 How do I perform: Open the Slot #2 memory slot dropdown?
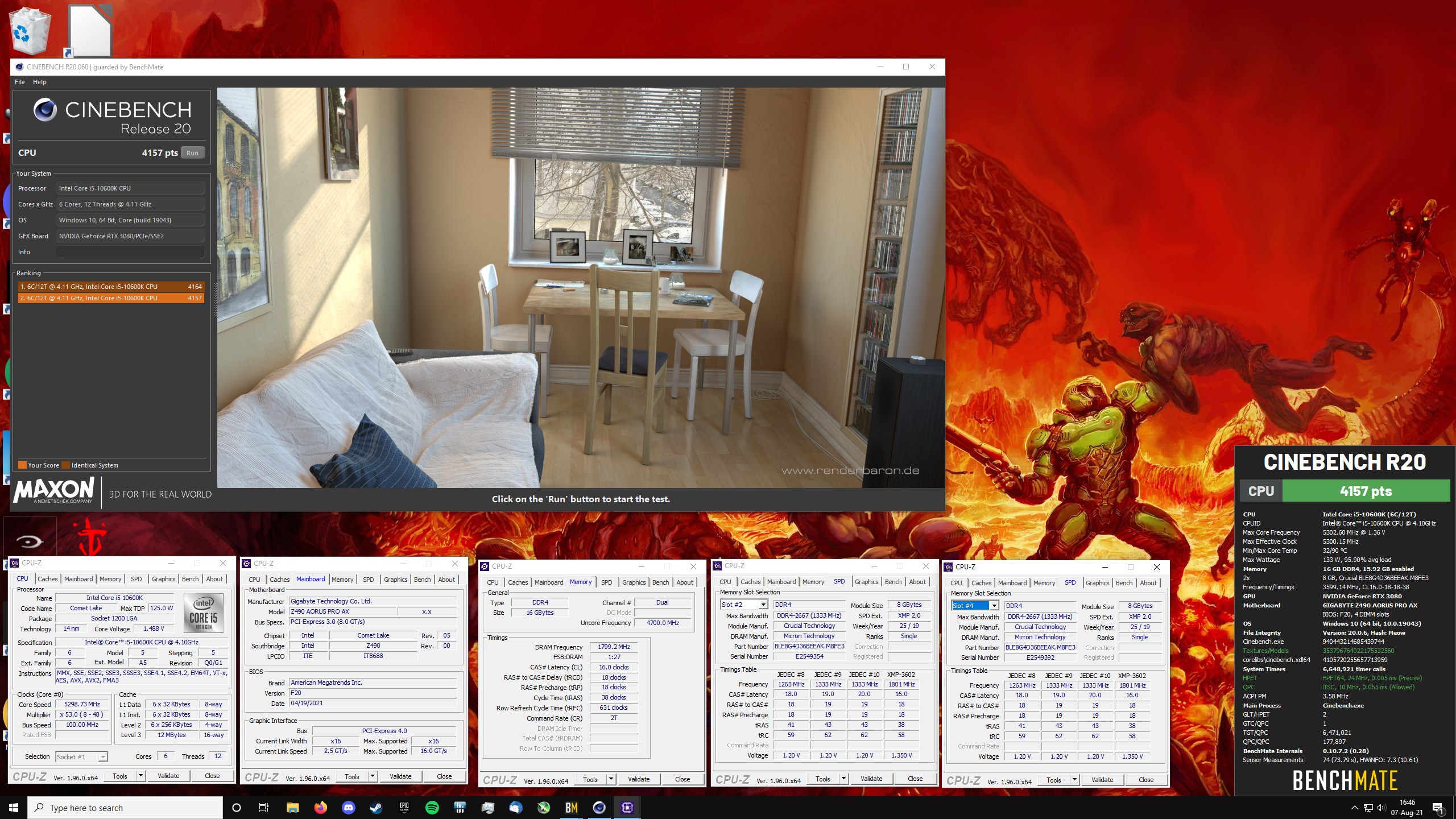744,605
